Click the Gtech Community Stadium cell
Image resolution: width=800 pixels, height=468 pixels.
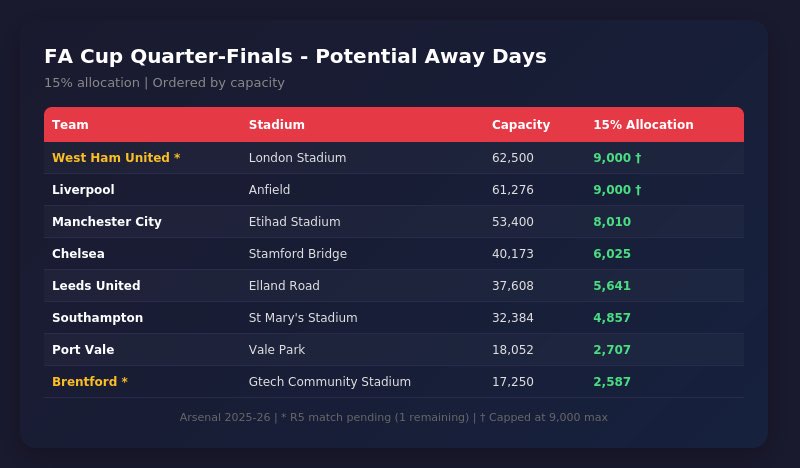tap(329, 382)
